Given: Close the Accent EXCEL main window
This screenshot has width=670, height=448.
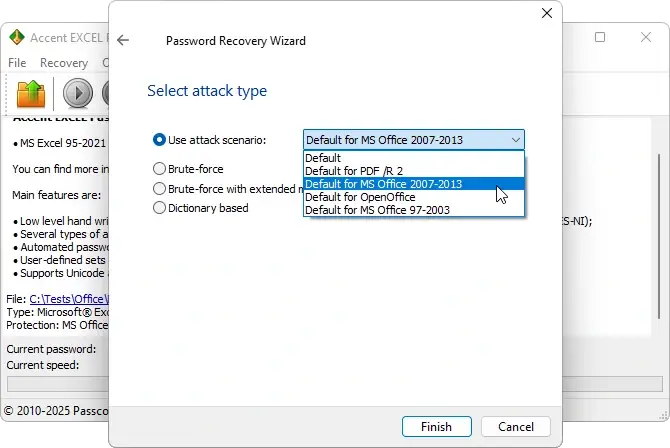Looking at the screenshot, I should pos(646,37).
